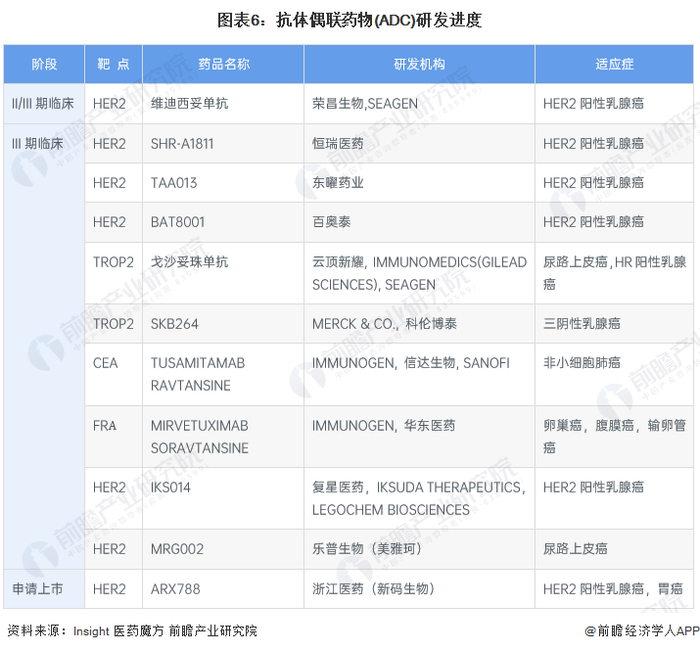Click the 靶点 column header

[x=113, y=64]
